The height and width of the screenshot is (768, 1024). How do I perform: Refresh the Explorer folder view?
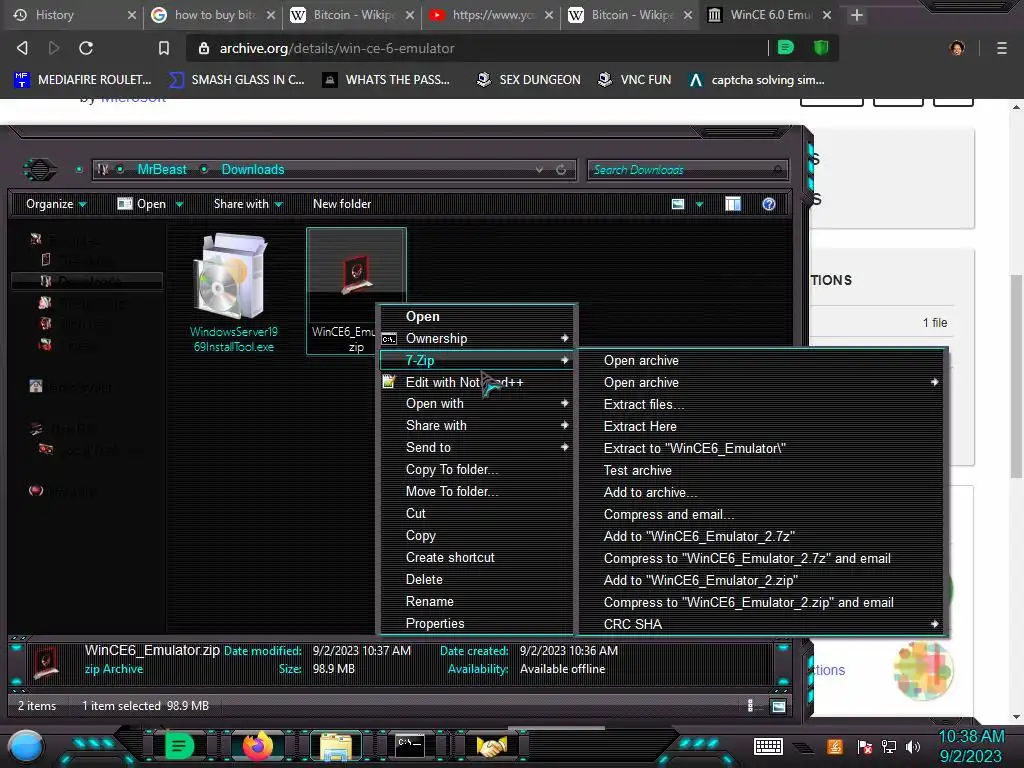coord(561,170)
